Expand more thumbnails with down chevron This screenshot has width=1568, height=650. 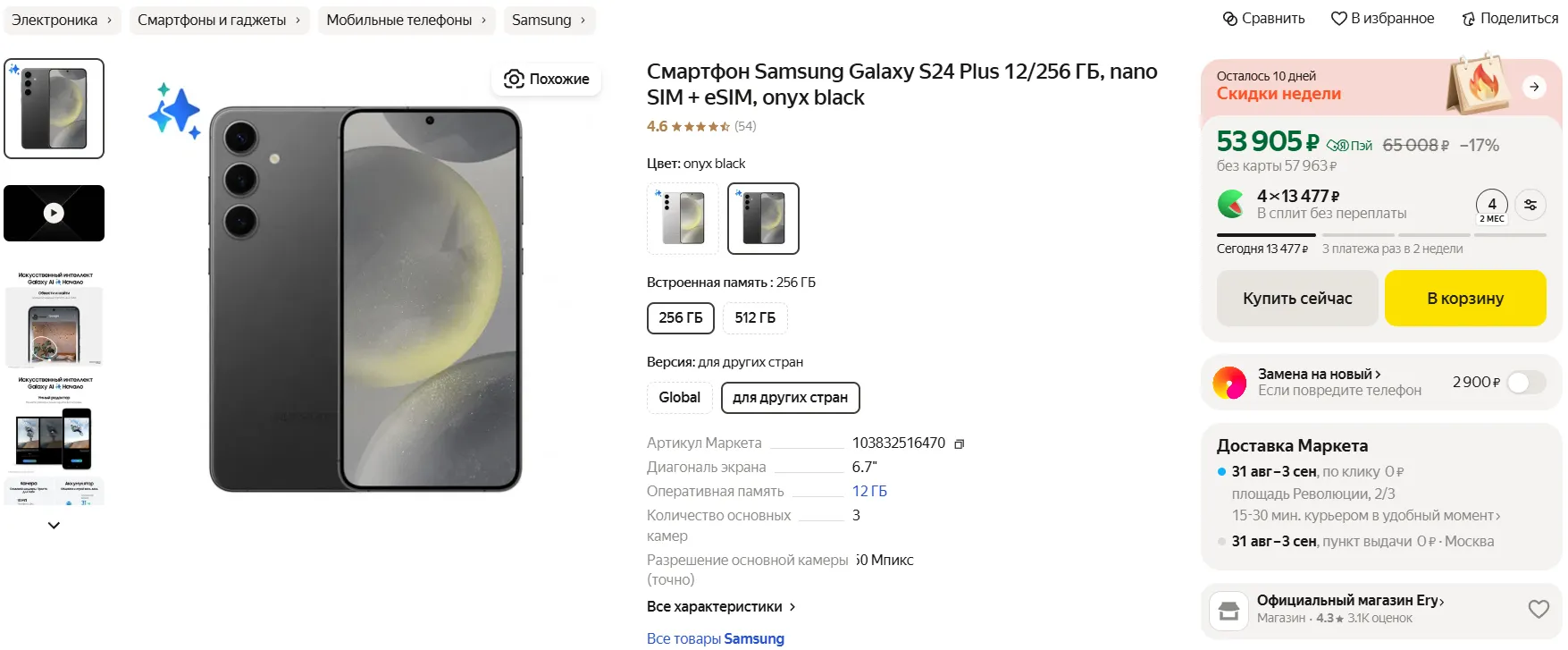[54, 526]
